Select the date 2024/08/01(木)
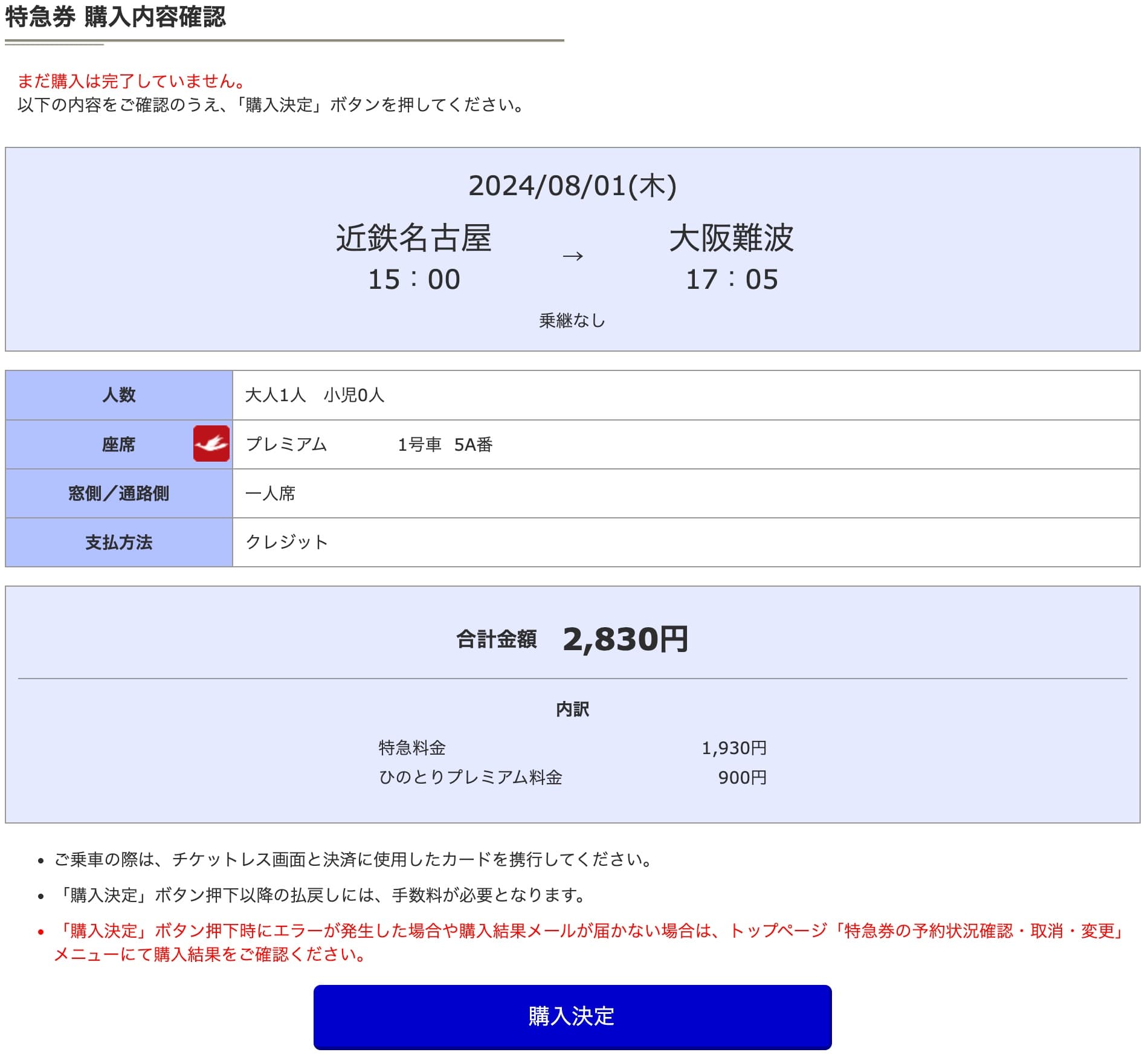Image resolution: width=1148 pixels, height=1055 pixels. pyautogui.click(x=572, y=186)
